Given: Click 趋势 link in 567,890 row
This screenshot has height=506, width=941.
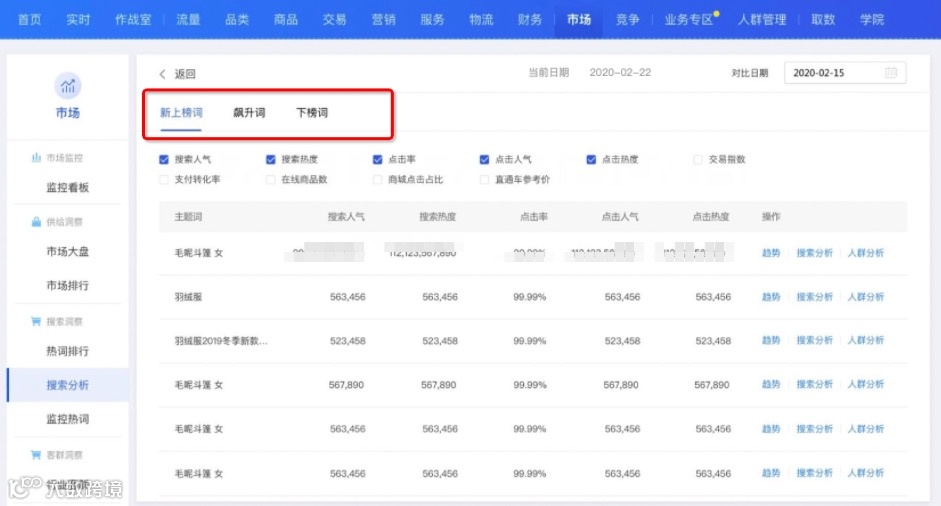Looking at the screenshot, I should click(771, 384).
